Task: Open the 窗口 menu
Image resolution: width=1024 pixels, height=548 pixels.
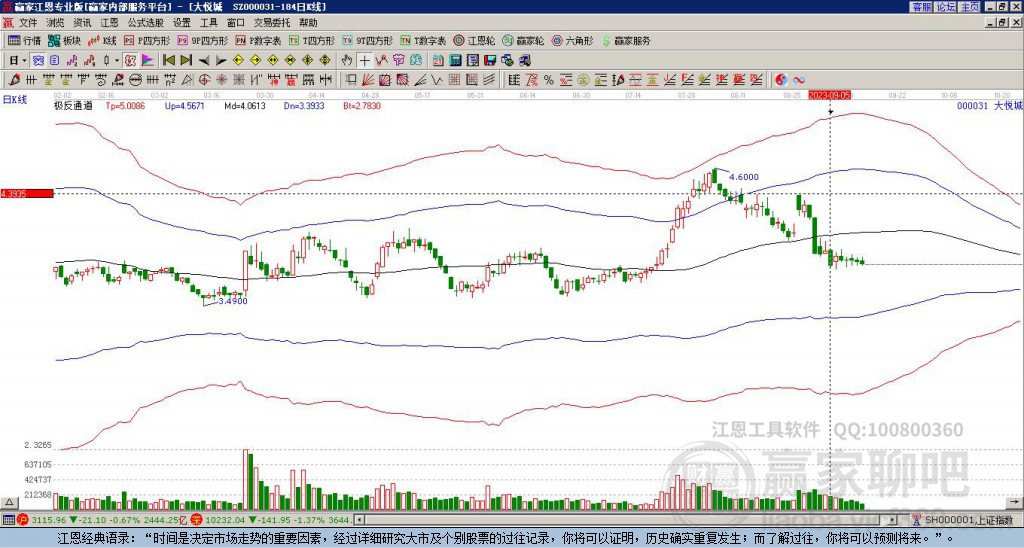Action: coord(236,23)
